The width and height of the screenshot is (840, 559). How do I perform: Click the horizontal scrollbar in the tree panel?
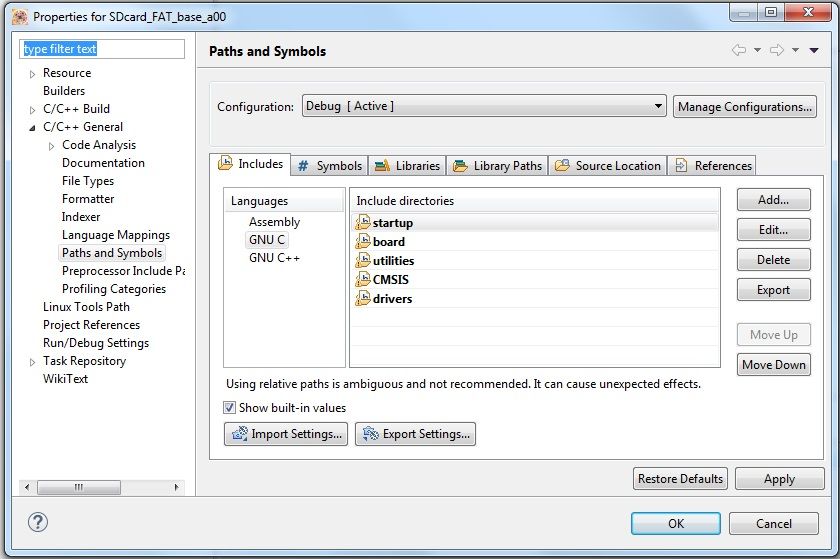pos(102,487)
